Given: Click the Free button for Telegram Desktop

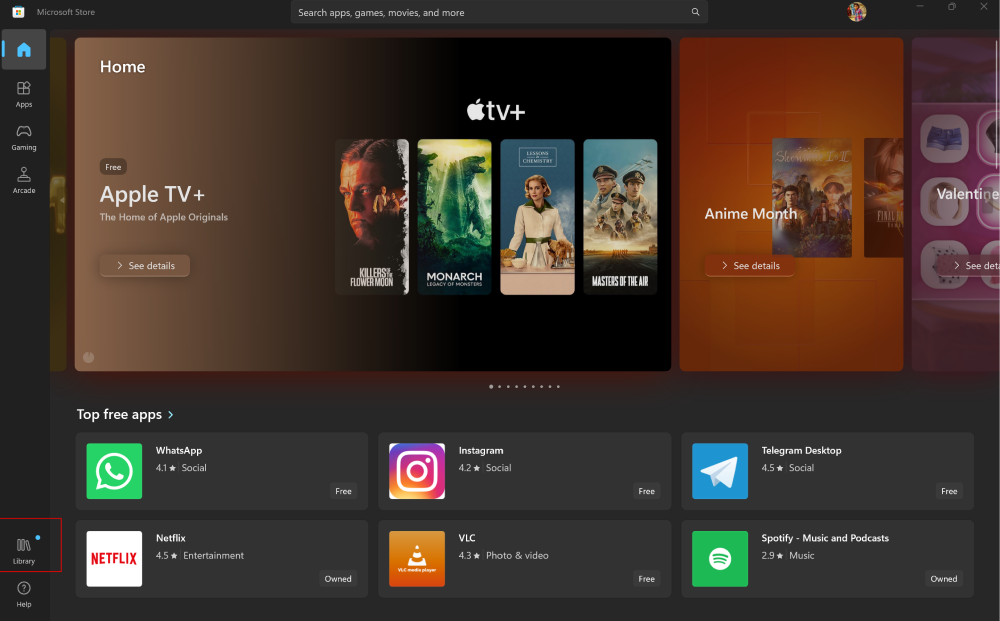Looking at the screenshot, I should [x=949, y=491].
